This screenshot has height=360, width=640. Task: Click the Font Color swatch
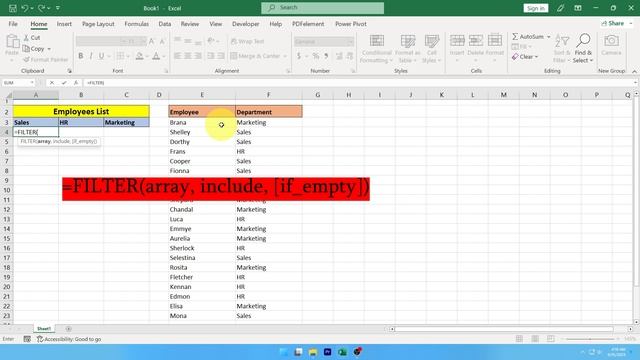[x=156, y=56]
